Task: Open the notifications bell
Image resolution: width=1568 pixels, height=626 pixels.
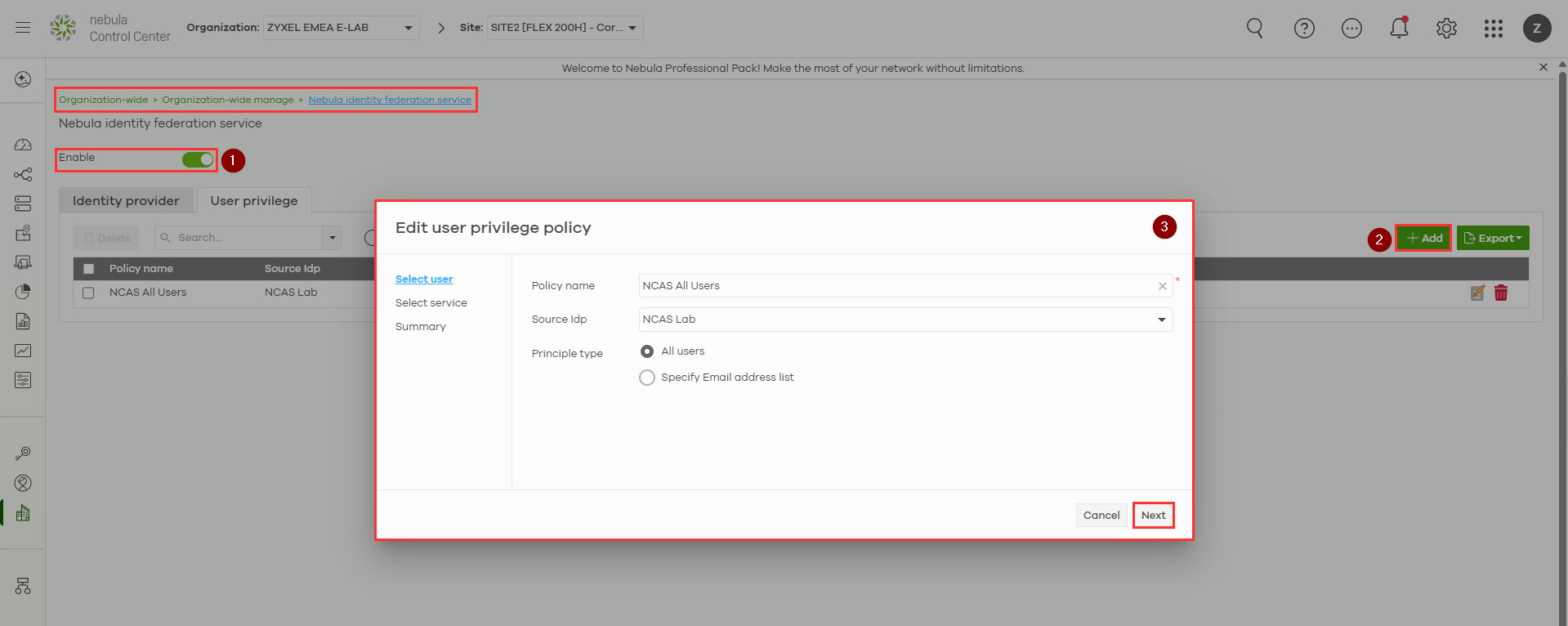Action: 1399,29
